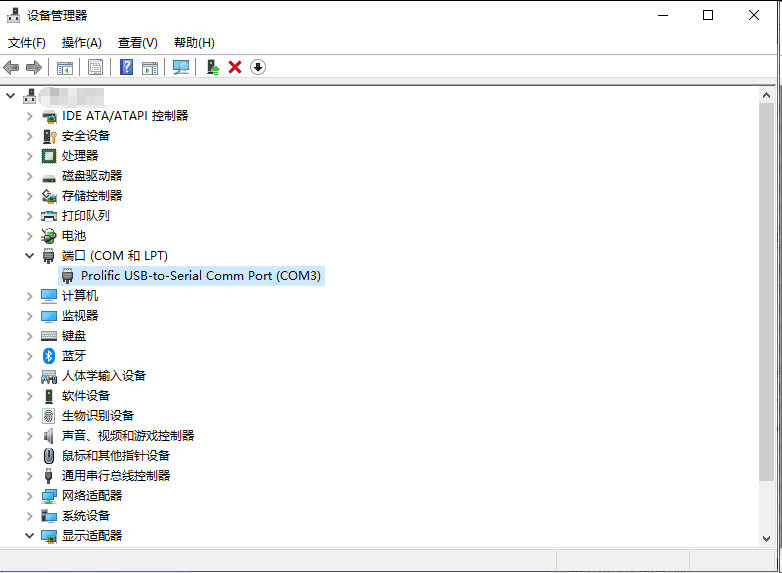This screenshot has height=573, width=782.
Task: Click the 设备管理器 title bar icon
Action: [x=13, y=15]
